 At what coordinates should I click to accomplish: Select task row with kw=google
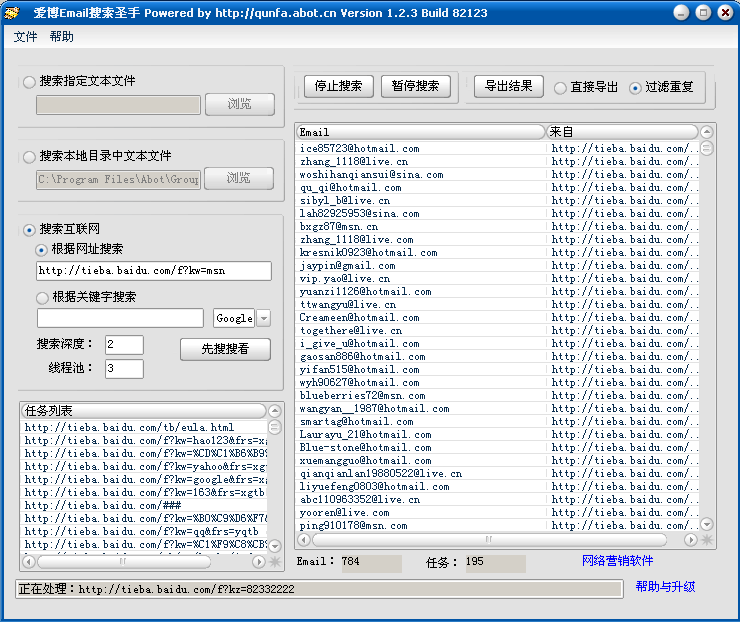(x=145, y=479)
